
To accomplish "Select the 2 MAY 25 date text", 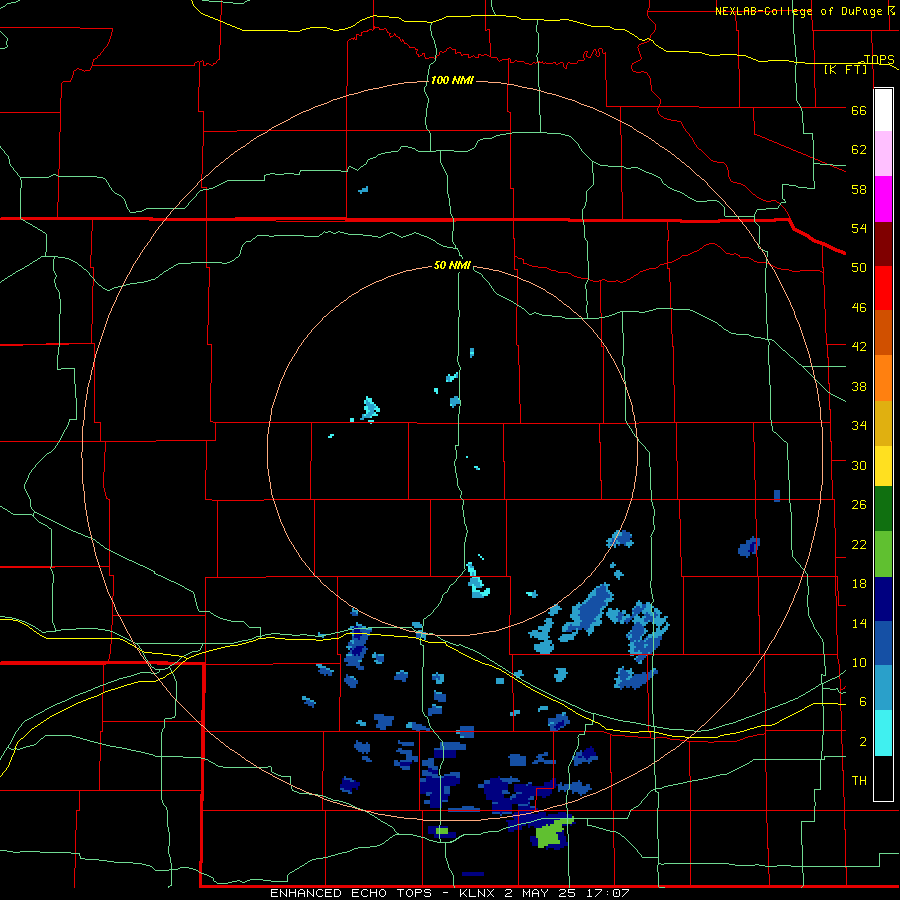I will (541, 893).
